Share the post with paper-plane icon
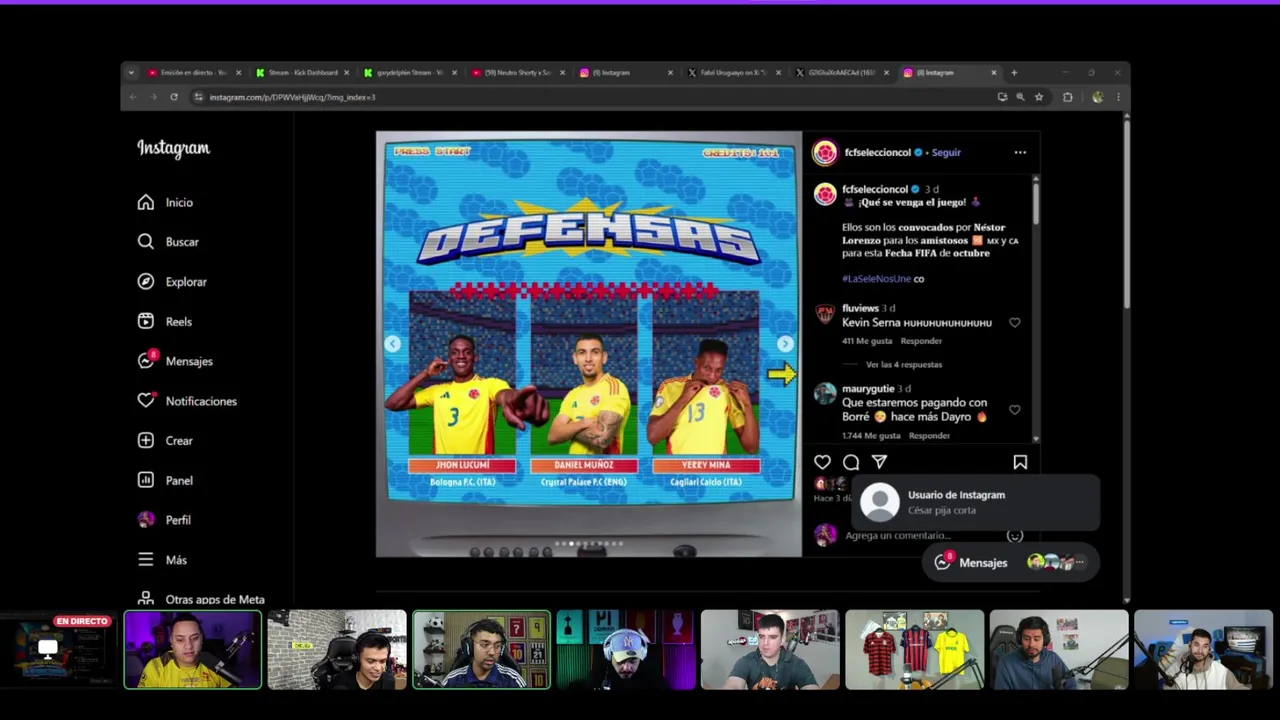1280x720 pixels. (879, 462)
